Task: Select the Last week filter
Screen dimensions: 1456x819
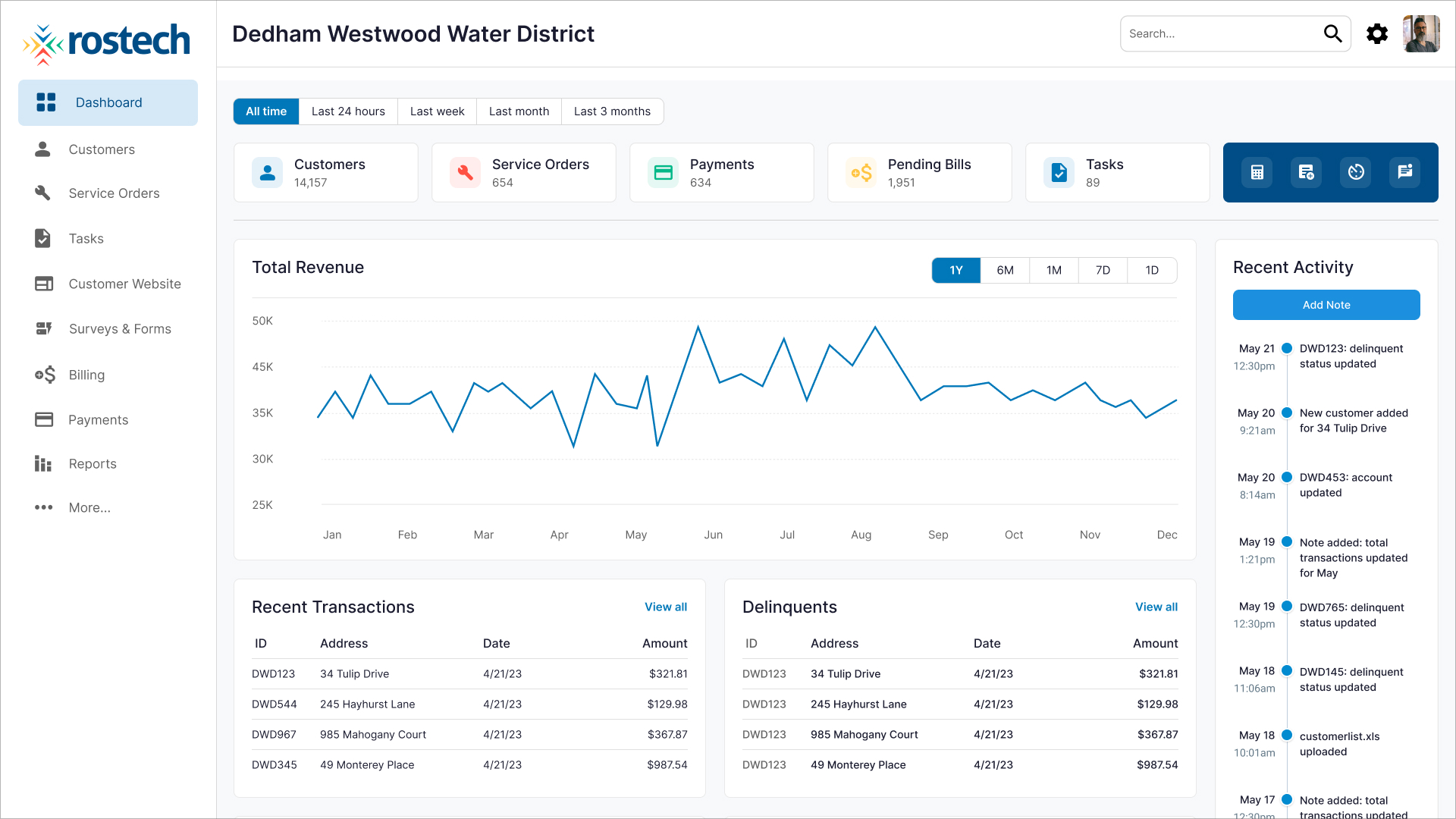Action: point(438,111)
